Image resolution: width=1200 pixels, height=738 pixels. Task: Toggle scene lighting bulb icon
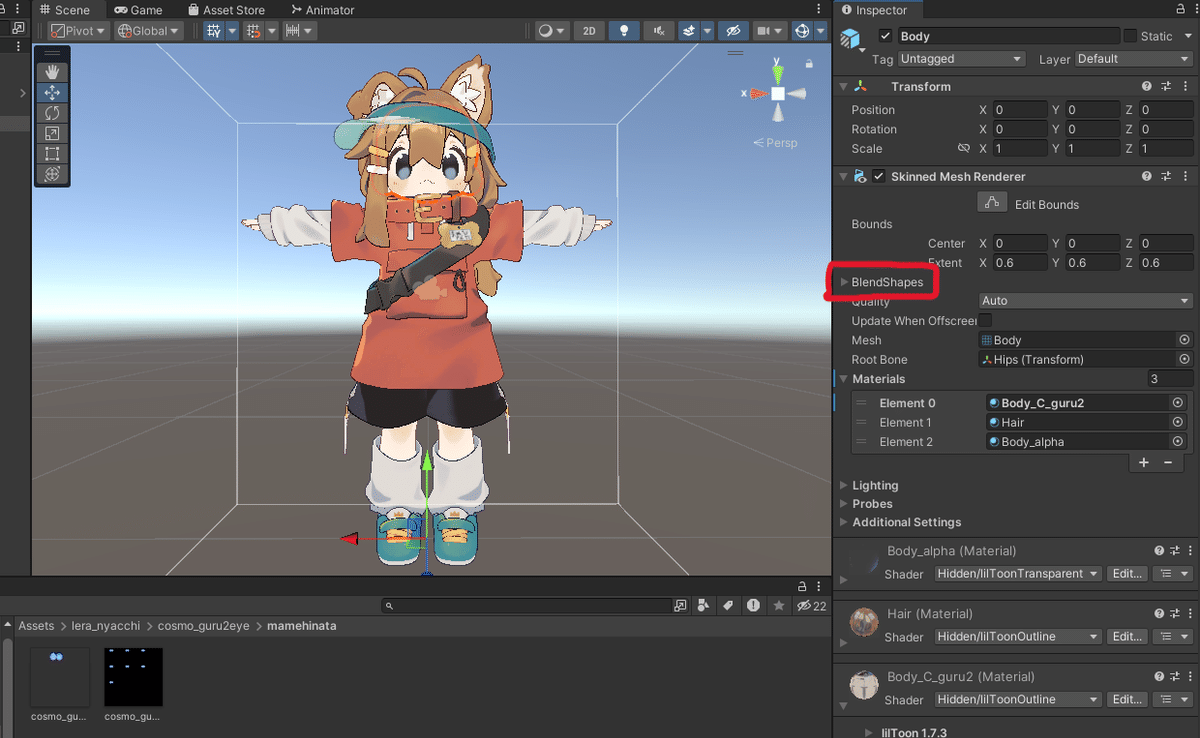pyautogui.click(x=624, y=31)
